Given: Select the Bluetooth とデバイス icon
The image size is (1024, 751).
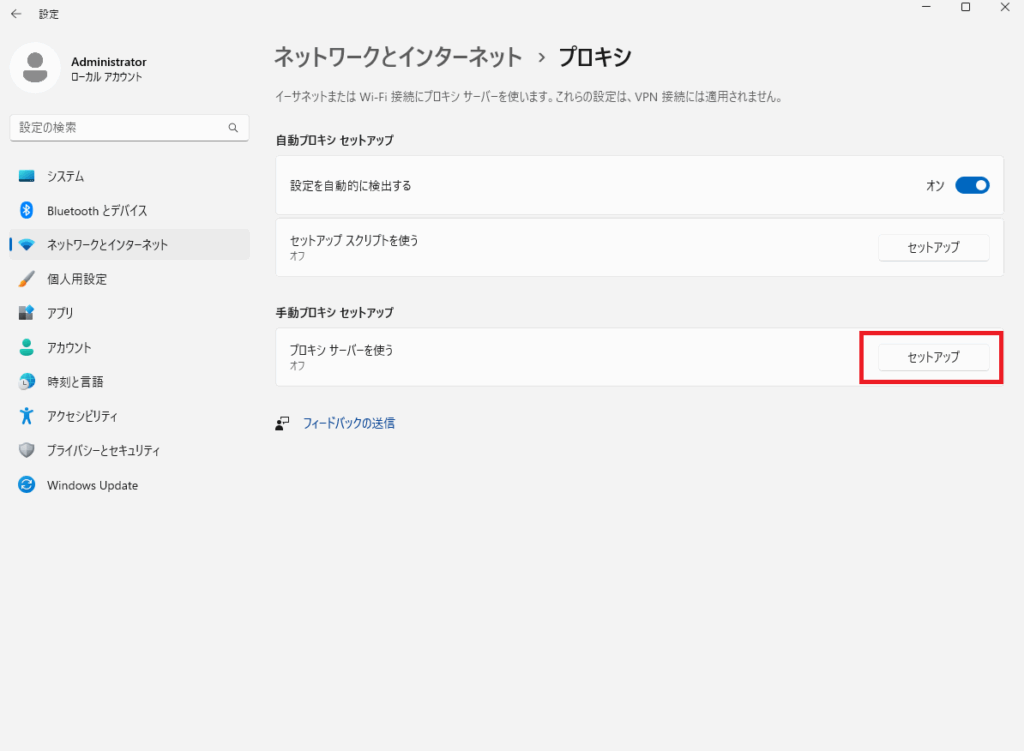Looking at the screenshot, I should click(x=27, y=211).
